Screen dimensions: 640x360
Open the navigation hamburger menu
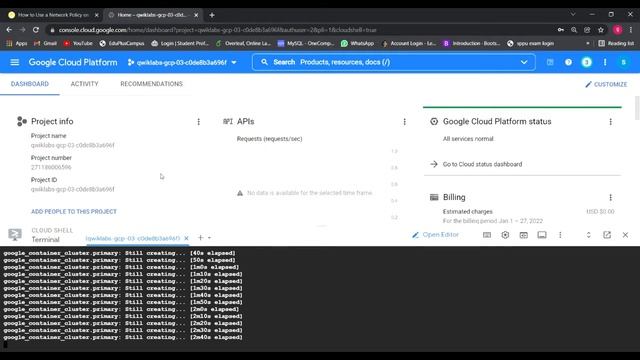(15, 62)
